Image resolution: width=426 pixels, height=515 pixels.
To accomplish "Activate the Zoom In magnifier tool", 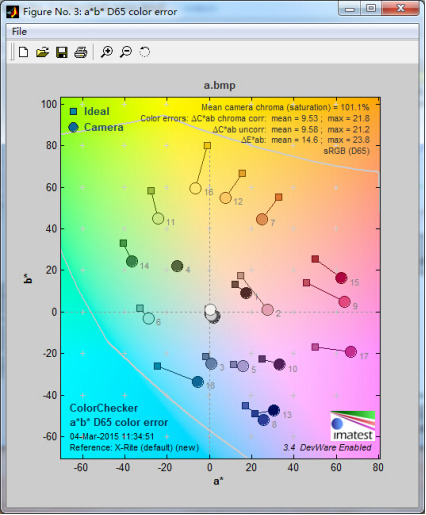I will [x=107, y=52].
